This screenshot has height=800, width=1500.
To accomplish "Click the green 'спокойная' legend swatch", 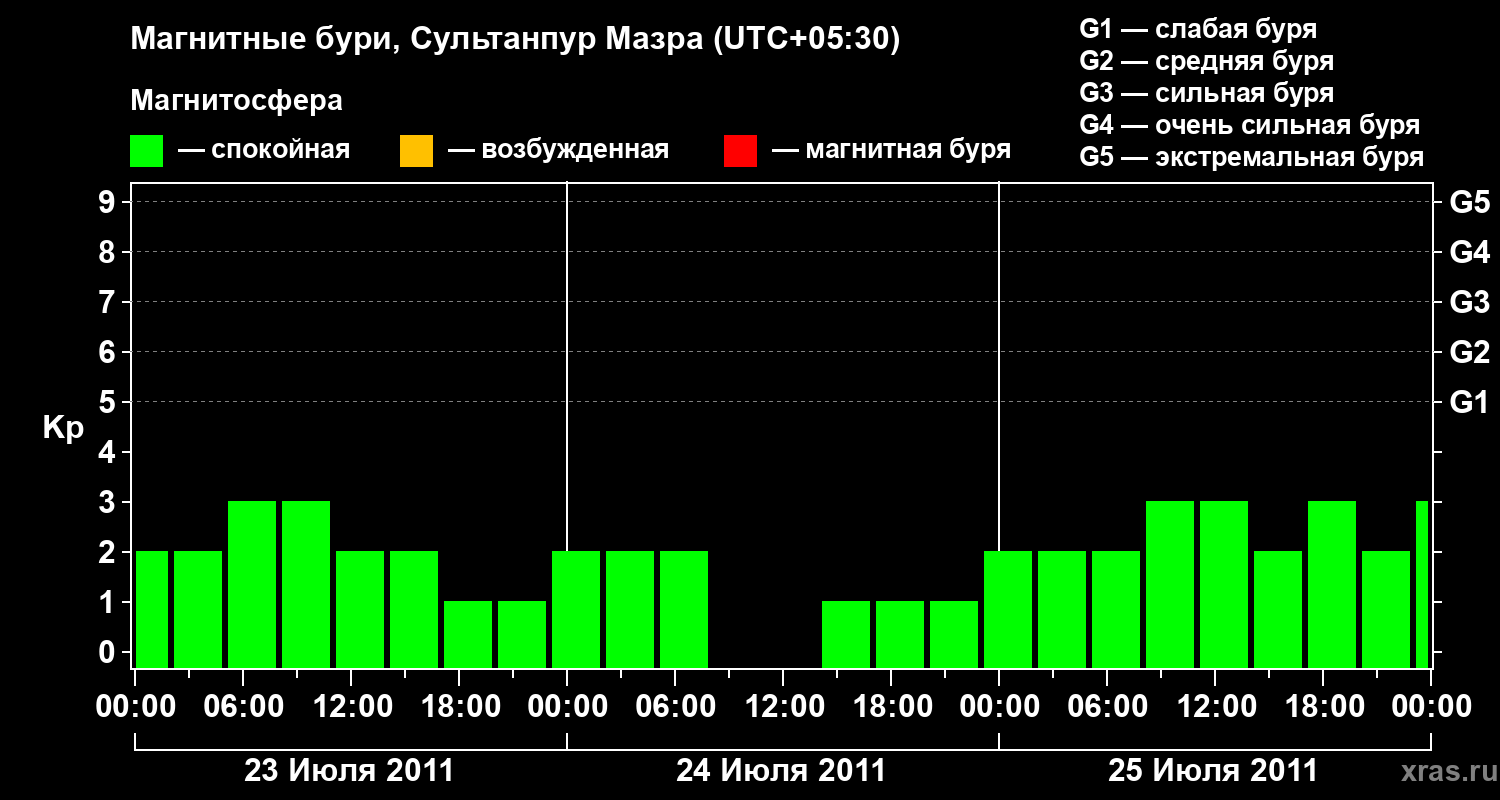I will pyautogui.click(x=147, y=151).
